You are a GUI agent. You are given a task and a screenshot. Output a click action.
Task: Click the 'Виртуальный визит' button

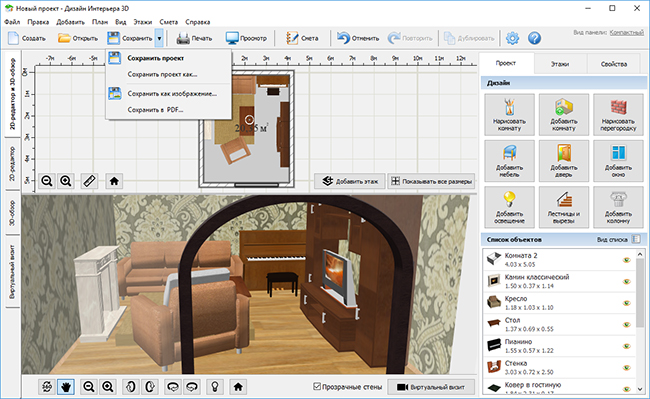tap(431, 387)
